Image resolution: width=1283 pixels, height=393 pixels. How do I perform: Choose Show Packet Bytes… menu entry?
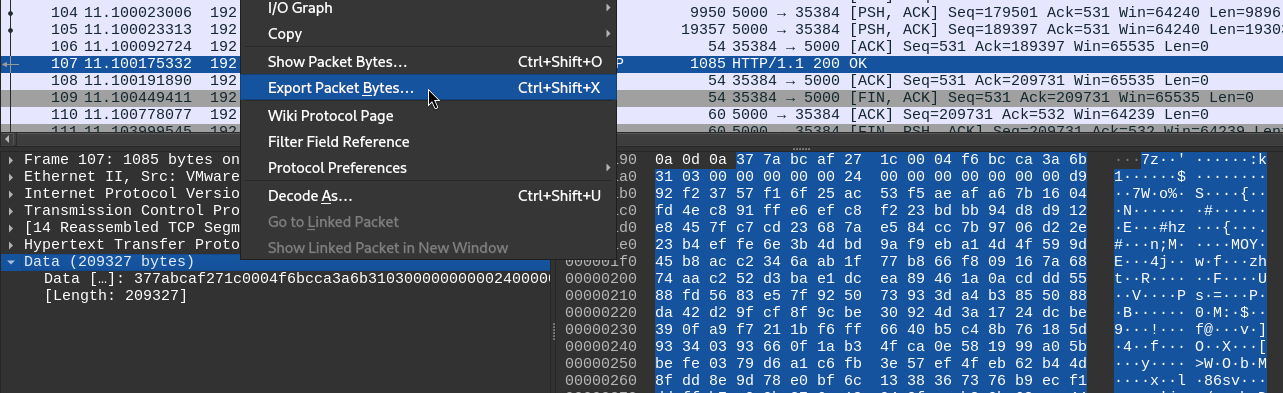[428, 62]
